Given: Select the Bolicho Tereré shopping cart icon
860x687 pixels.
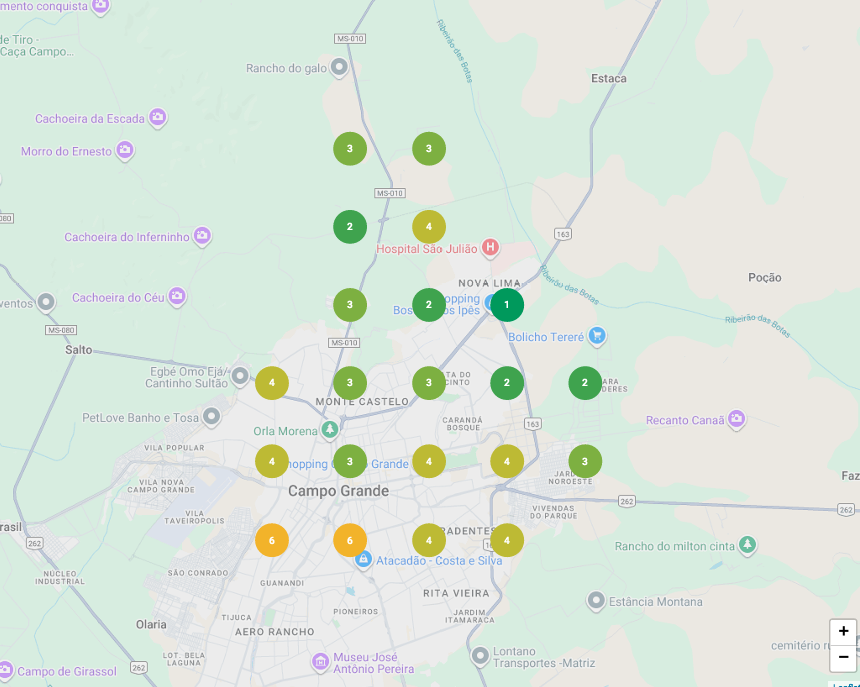Looking at the screenshot, I should (597, 336).
